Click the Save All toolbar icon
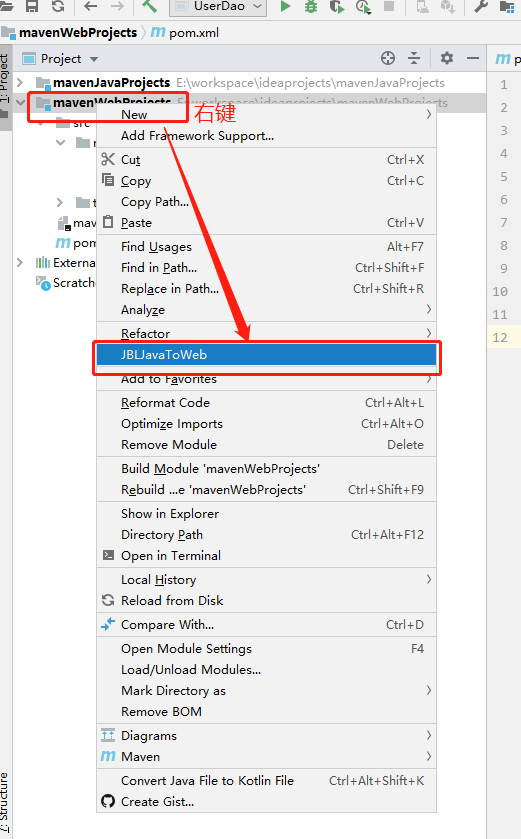This screenshot has height=839, width=521. (x=32, y=6)
